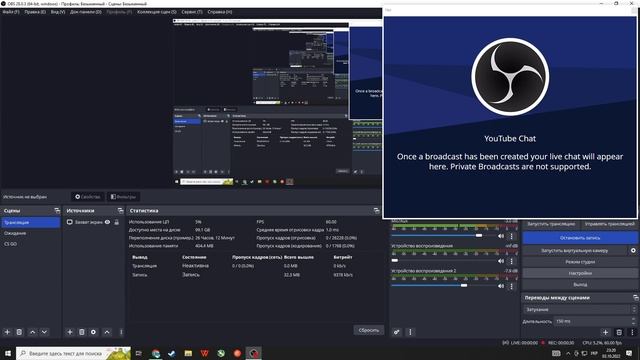
Task: Toggle visibility eye of screen capture source
Action: point(107,222)
